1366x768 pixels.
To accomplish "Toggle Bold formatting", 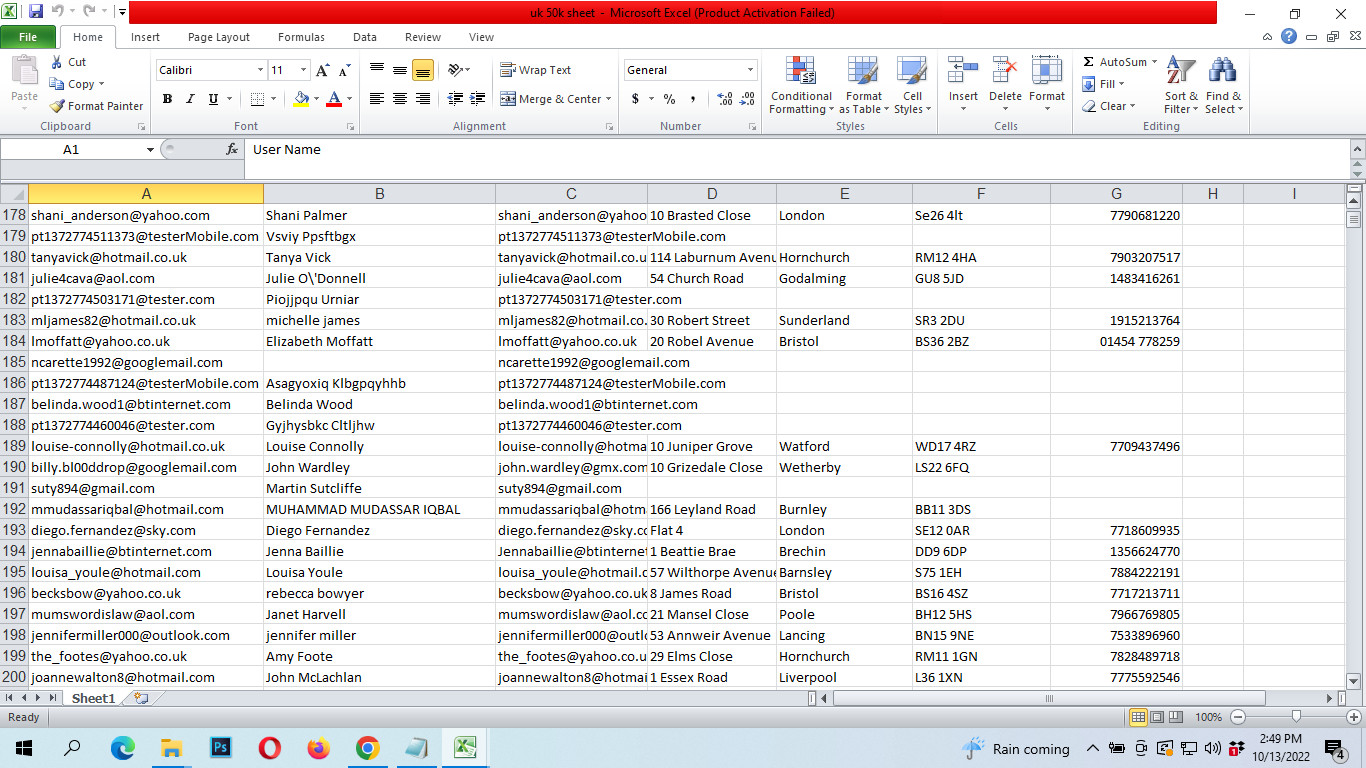I will (167, 99).
